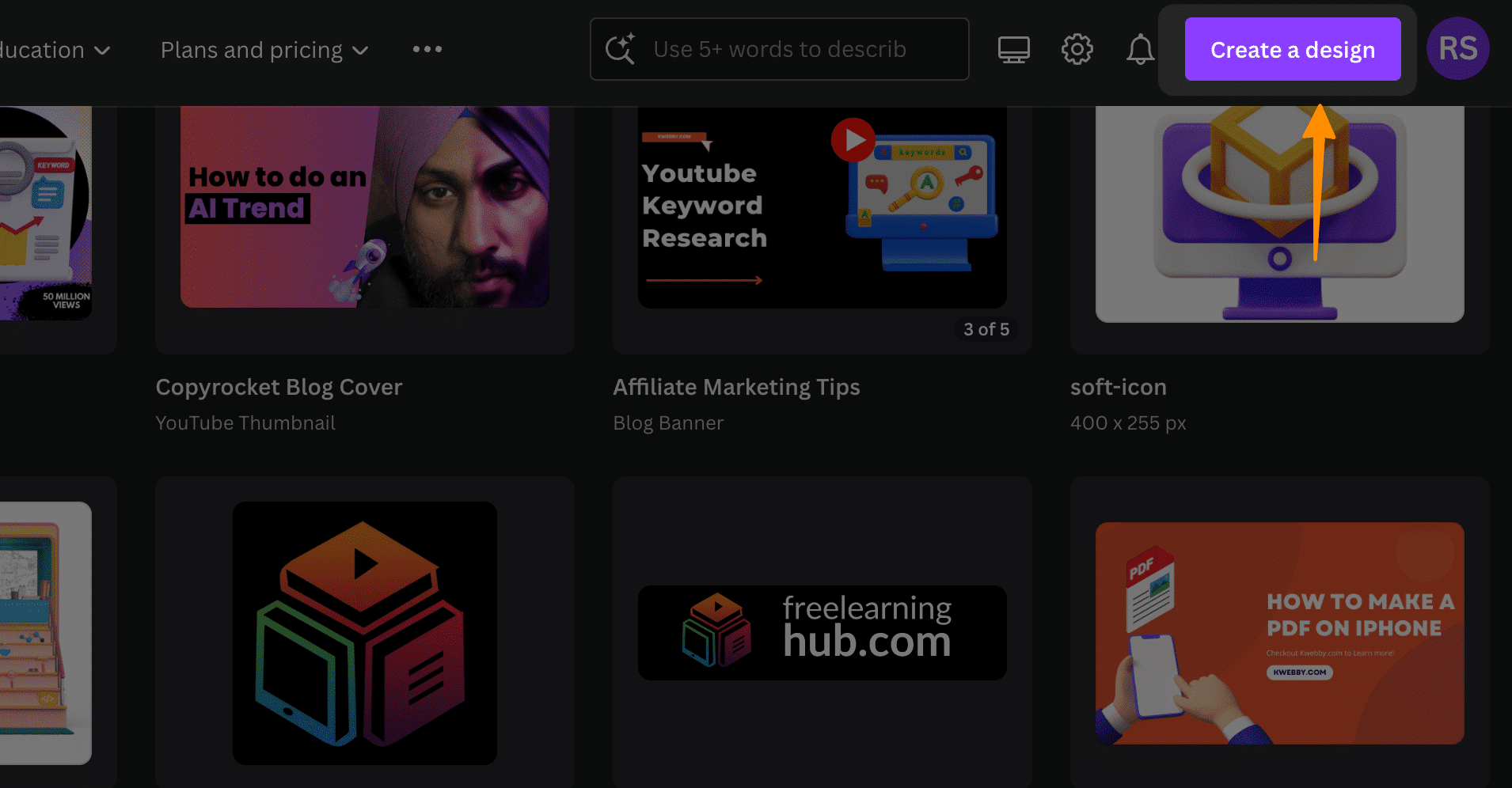Open the Youtube Keyword Research design thumbnail
The image size is (1512, 788).
[822, 207]
